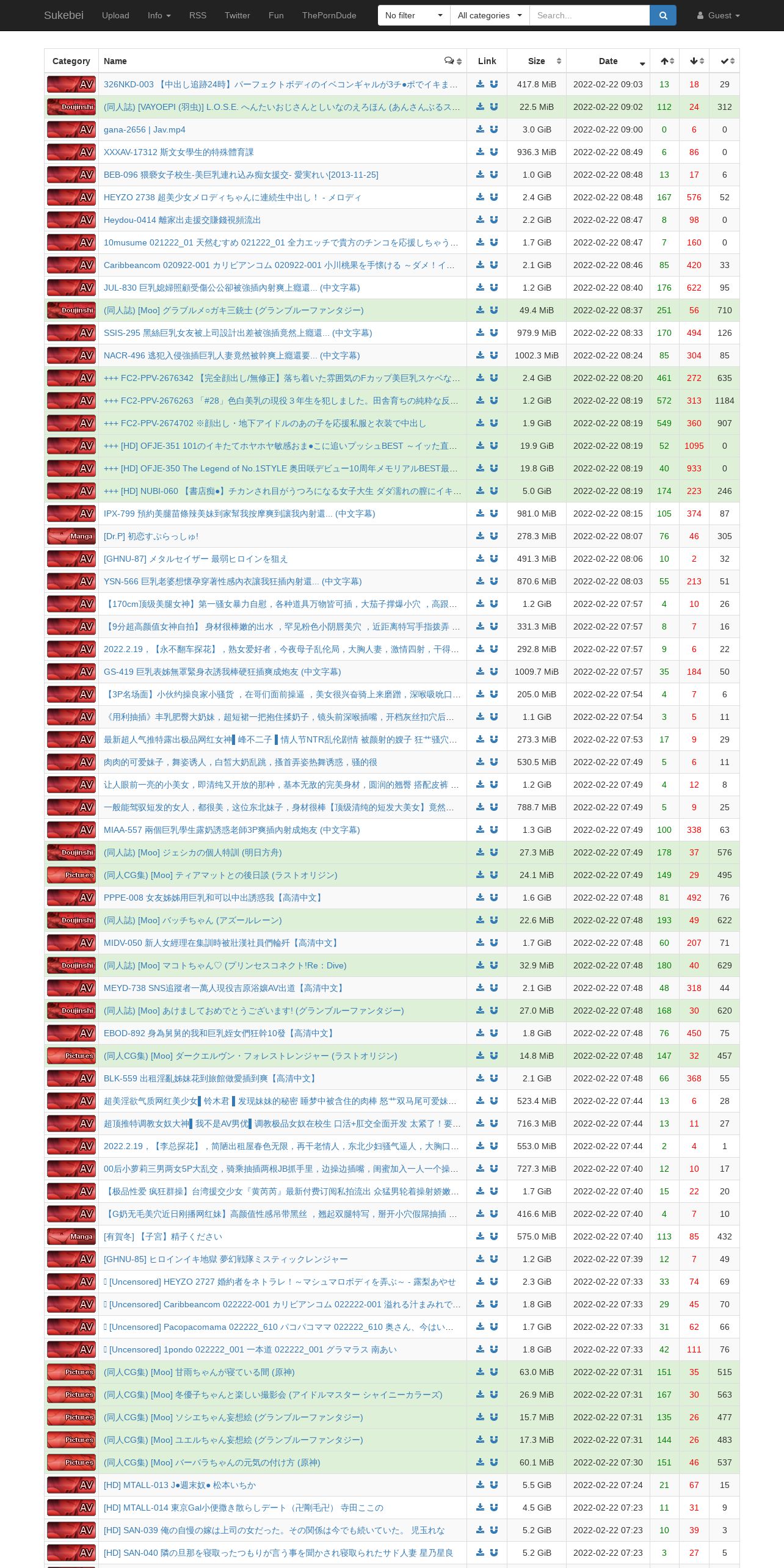Click date cell 2022-02-22 08:07

click(x=608, y=536)
